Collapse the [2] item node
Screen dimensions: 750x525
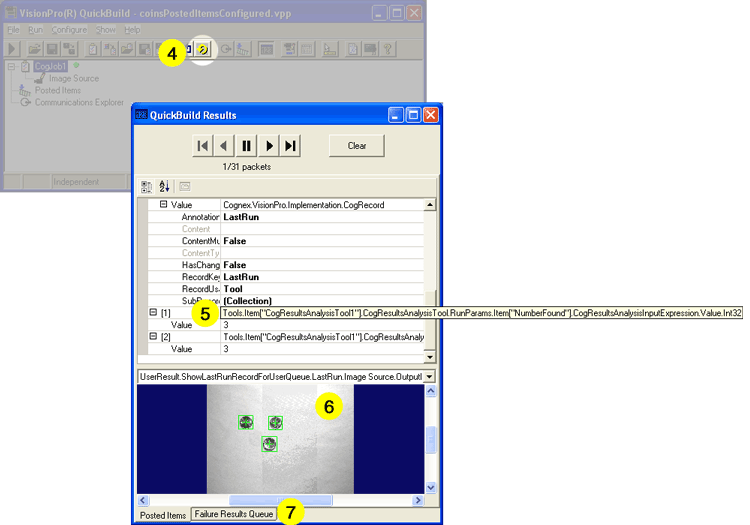point(153,336)
